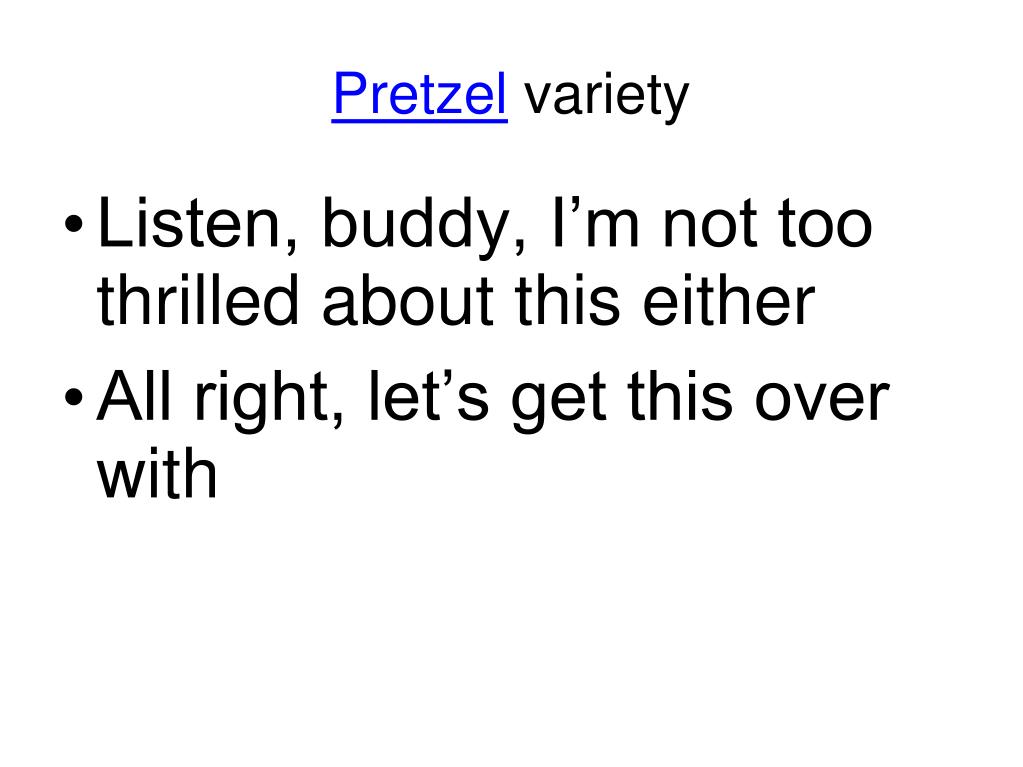Open the Pretzel hyperlink in the title

[x=420, y=93]
